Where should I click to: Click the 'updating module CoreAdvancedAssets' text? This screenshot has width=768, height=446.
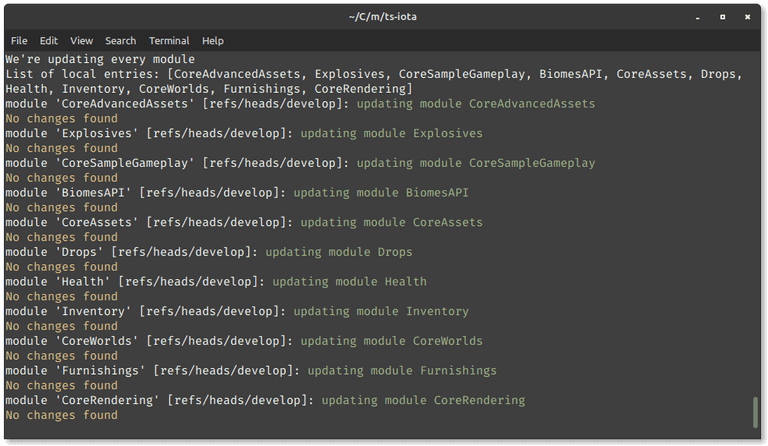[476, 104]
